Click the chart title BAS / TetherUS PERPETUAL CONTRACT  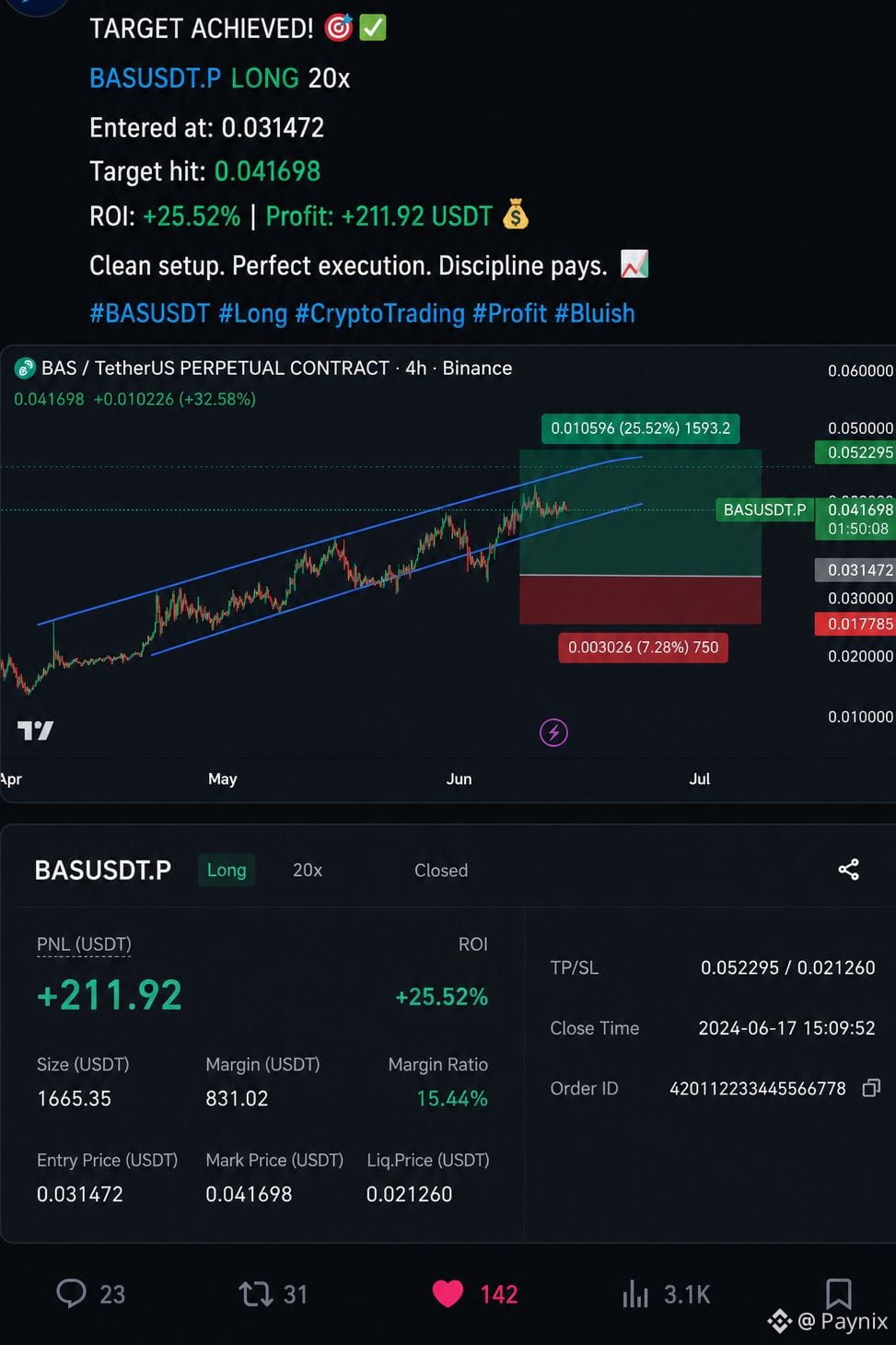click(x=215, y=368)
